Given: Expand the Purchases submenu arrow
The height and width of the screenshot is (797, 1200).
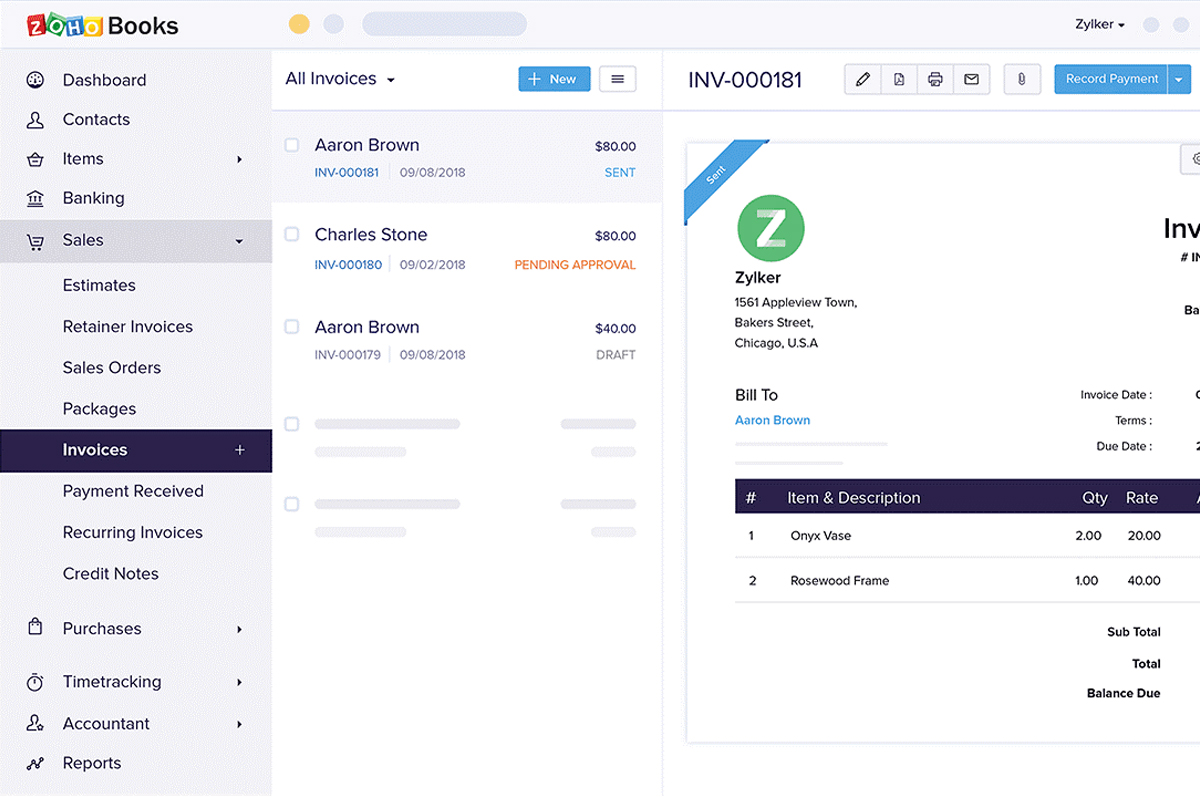Looking at the screenshot, I should (239, 629).
